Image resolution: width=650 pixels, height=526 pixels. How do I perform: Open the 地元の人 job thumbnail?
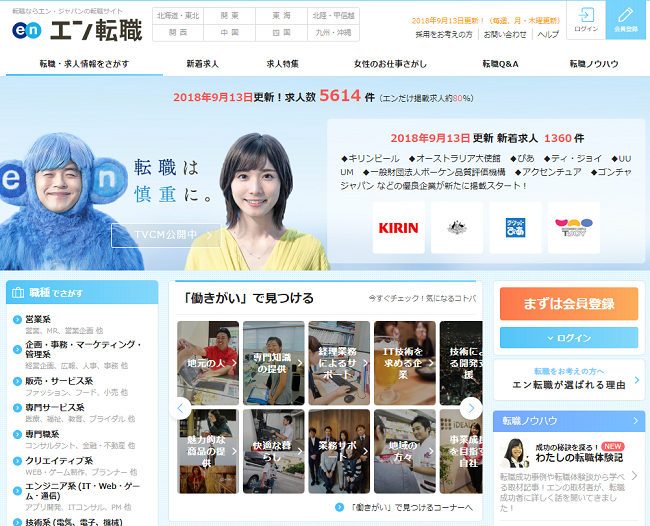(x=208, y=363)
